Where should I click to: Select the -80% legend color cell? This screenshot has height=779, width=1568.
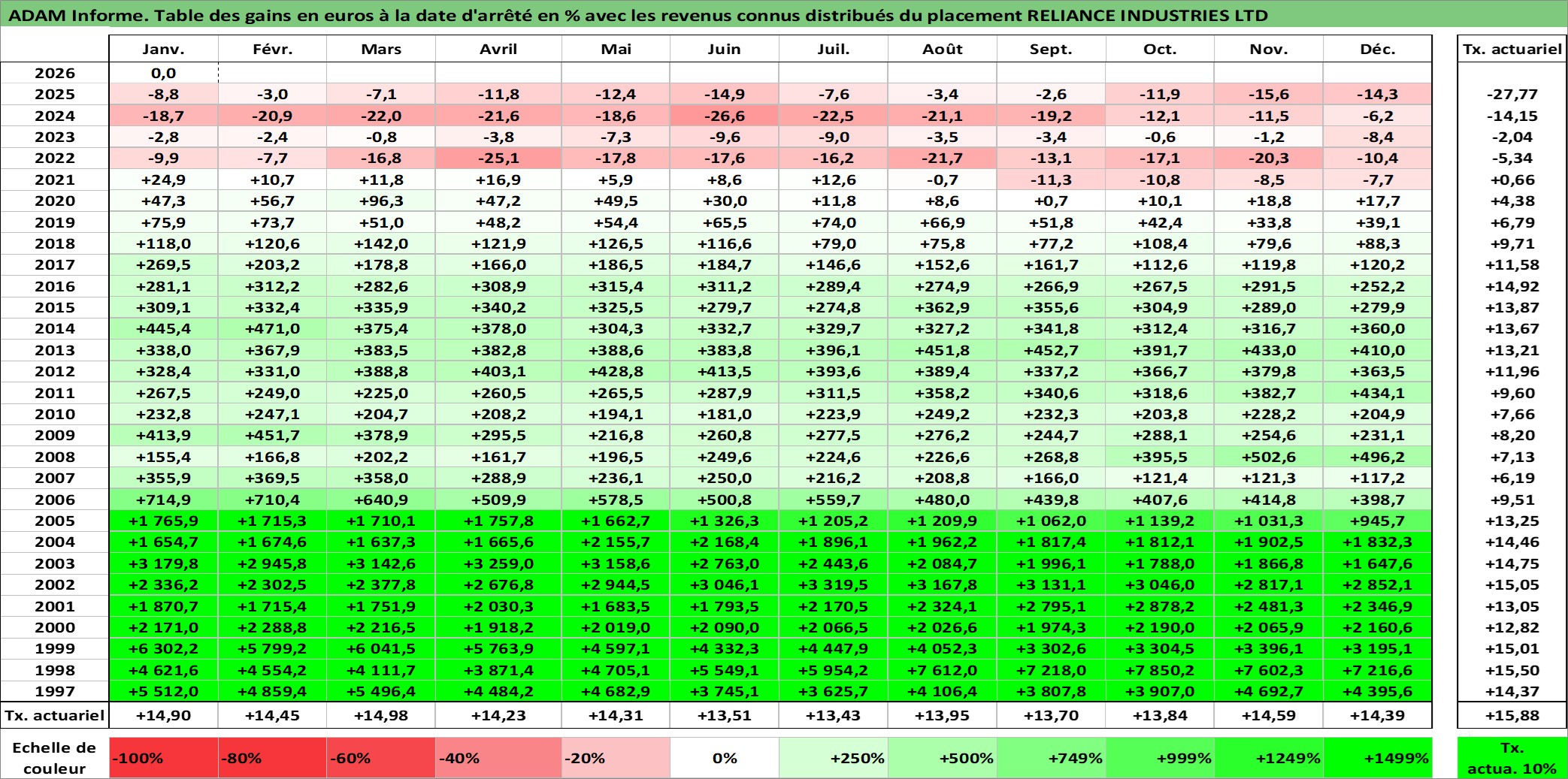[x=272, y=758]
